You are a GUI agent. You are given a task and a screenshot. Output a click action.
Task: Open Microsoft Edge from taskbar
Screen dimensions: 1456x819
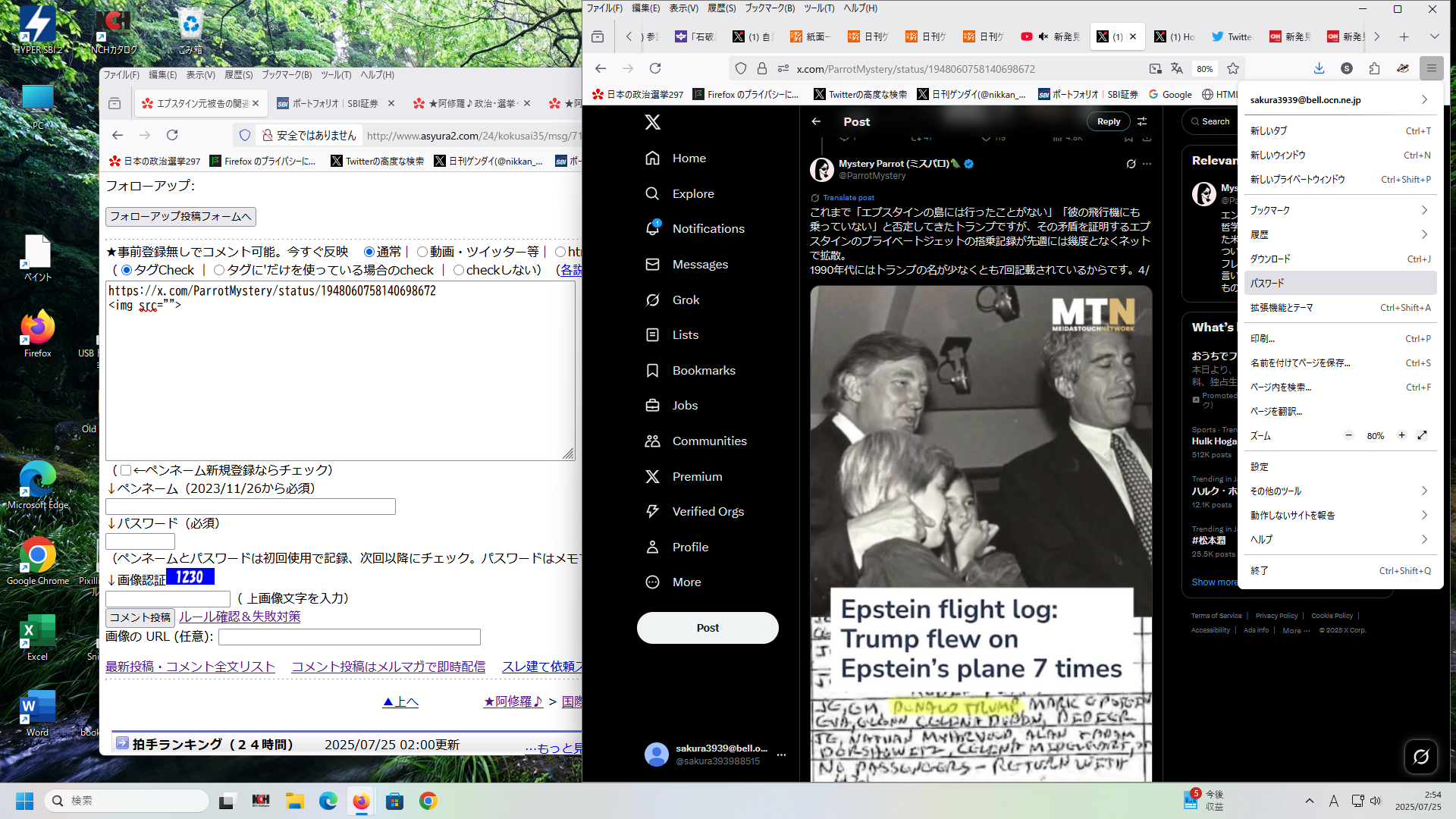tap(328, 801)
